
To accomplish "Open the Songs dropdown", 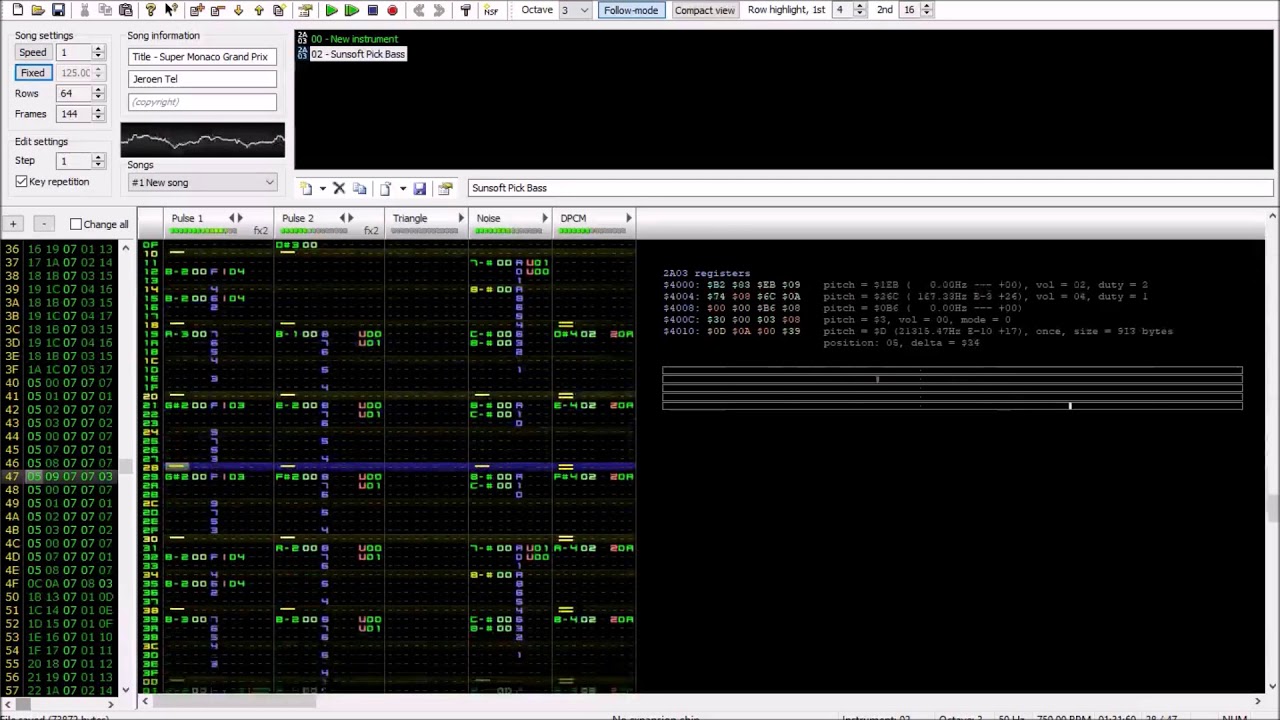I will coord(202,183).
